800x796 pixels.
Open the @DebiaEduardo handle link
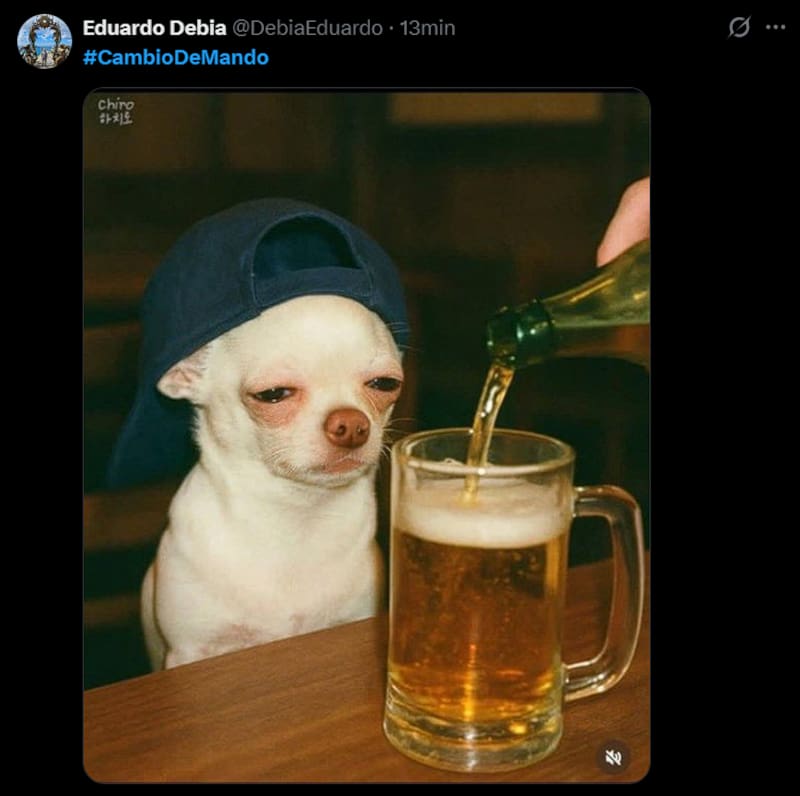(x=308, y=28)
